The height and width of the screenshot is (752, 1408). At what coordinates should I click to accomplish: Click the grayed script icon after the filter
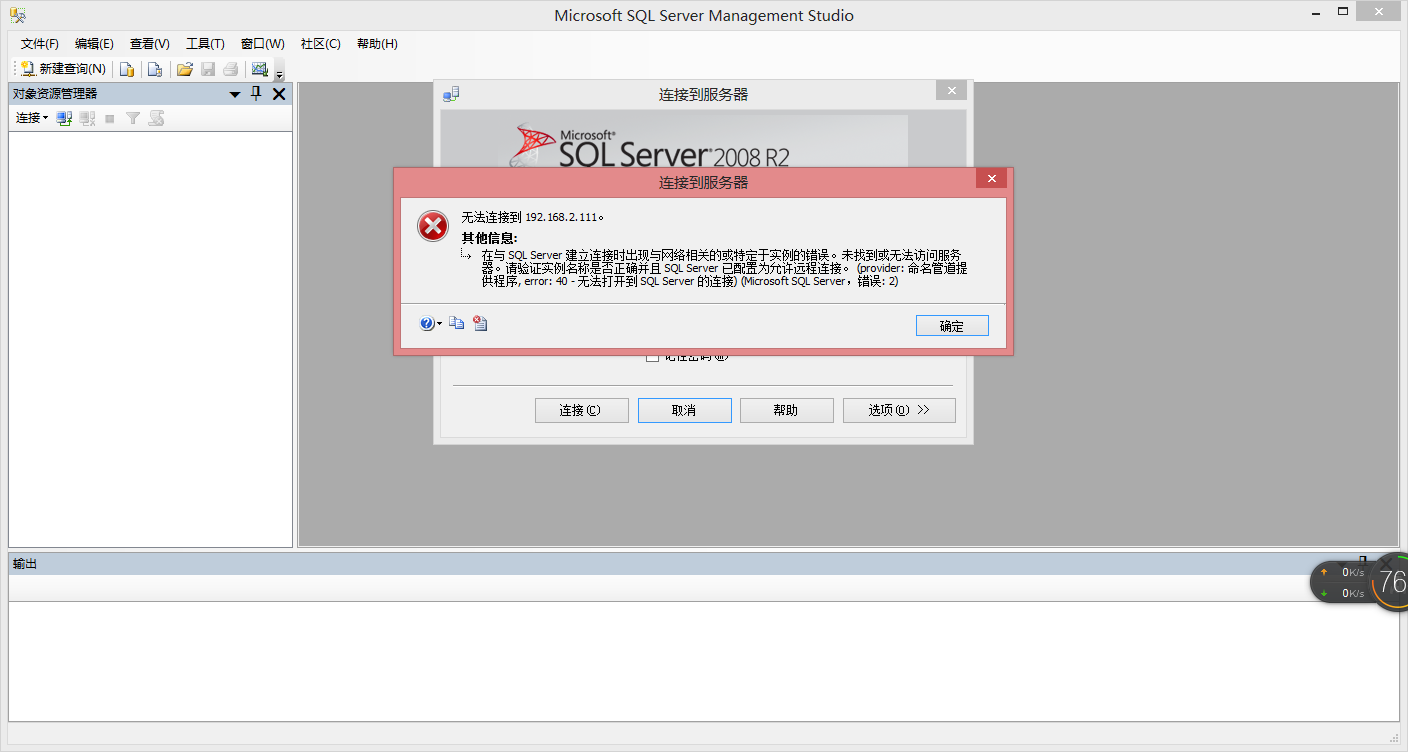coord(156,118)
